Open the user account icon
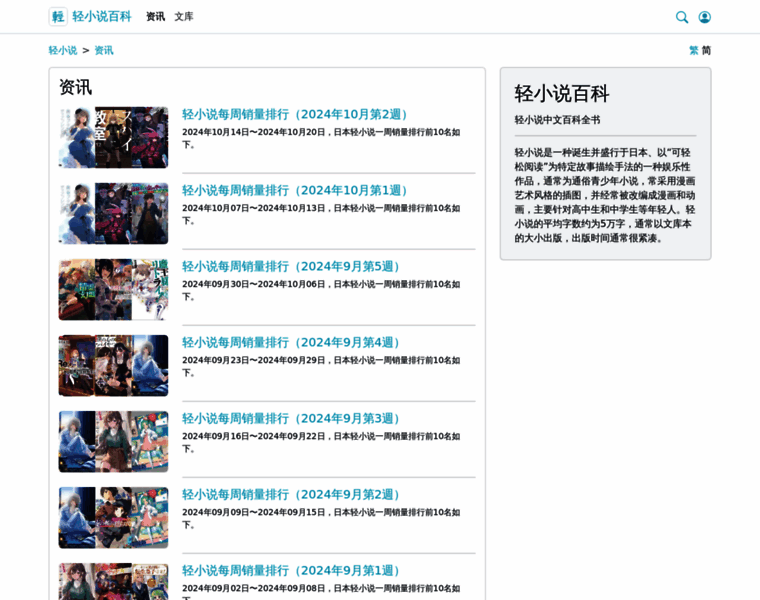Image resolution: width=760 pixels, height=600 pixels. point(705,17)
